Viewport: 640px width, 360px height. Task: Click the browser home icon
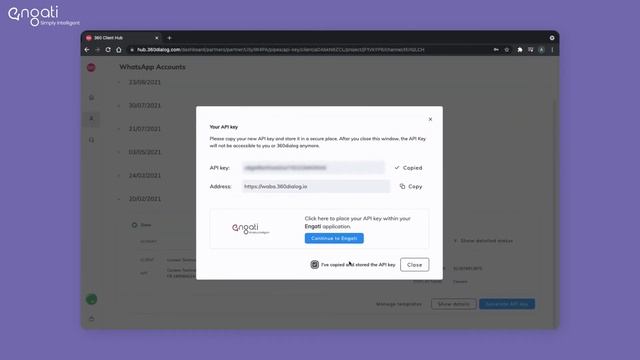tap(119, 50)
